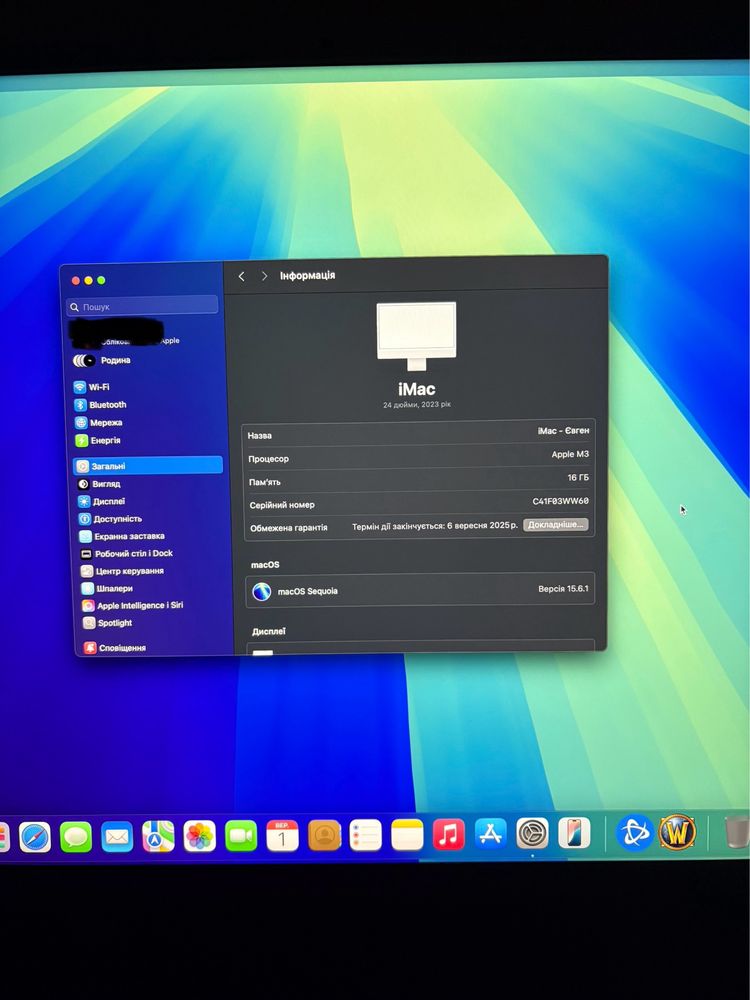Click the Інформація title in the toolbar

(x=307, y=276)
